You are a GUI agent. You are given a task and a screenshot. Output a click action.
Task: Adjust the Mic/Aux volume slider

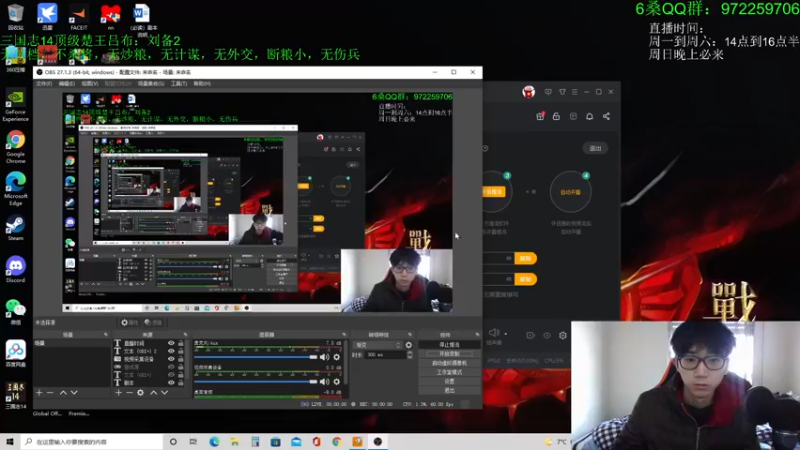[256, 357]
